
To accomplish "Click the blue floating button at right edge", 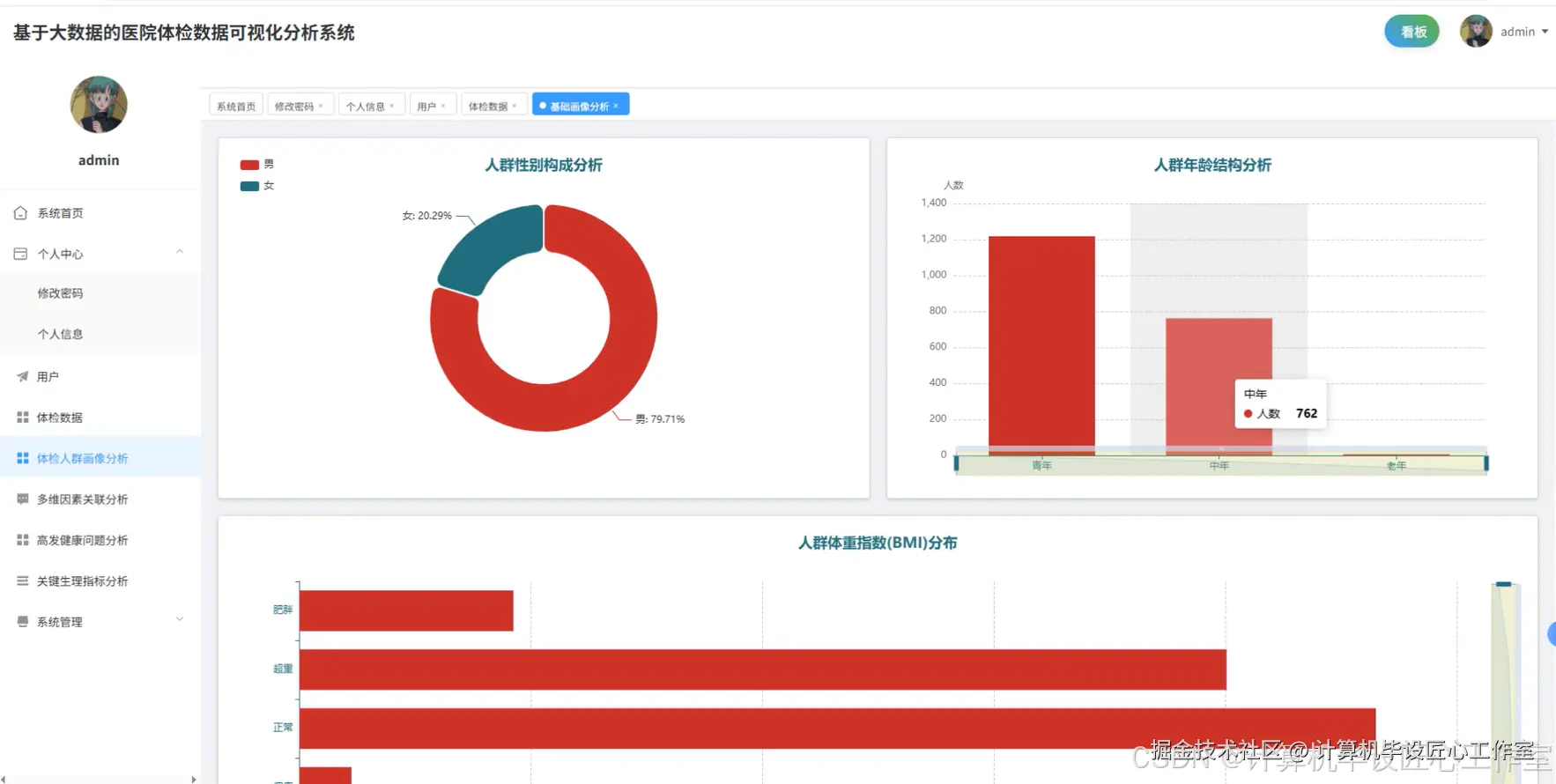I will click(1552, 633).
